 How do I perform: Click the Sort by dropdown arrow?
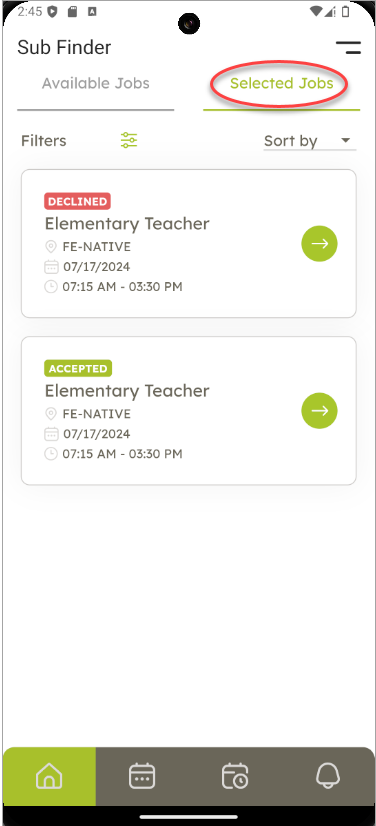click(345, 140)
